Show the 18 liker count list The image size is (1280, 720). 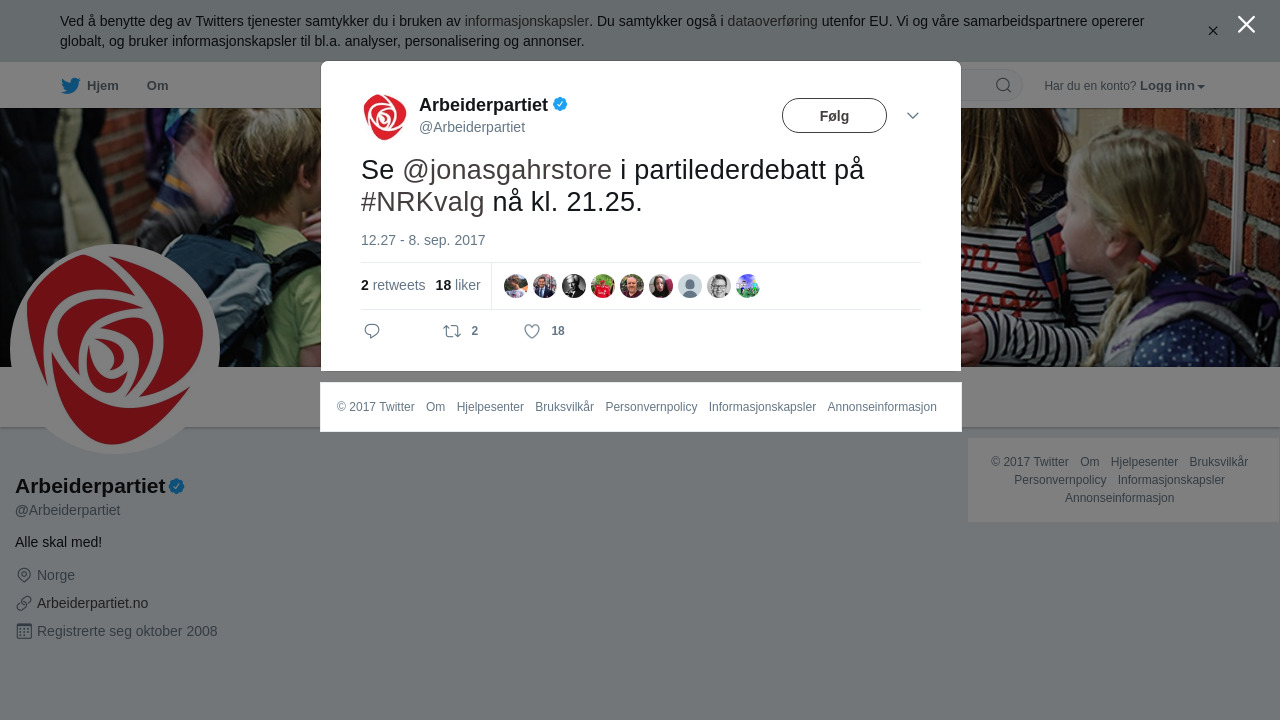click(x=458, y=285)
